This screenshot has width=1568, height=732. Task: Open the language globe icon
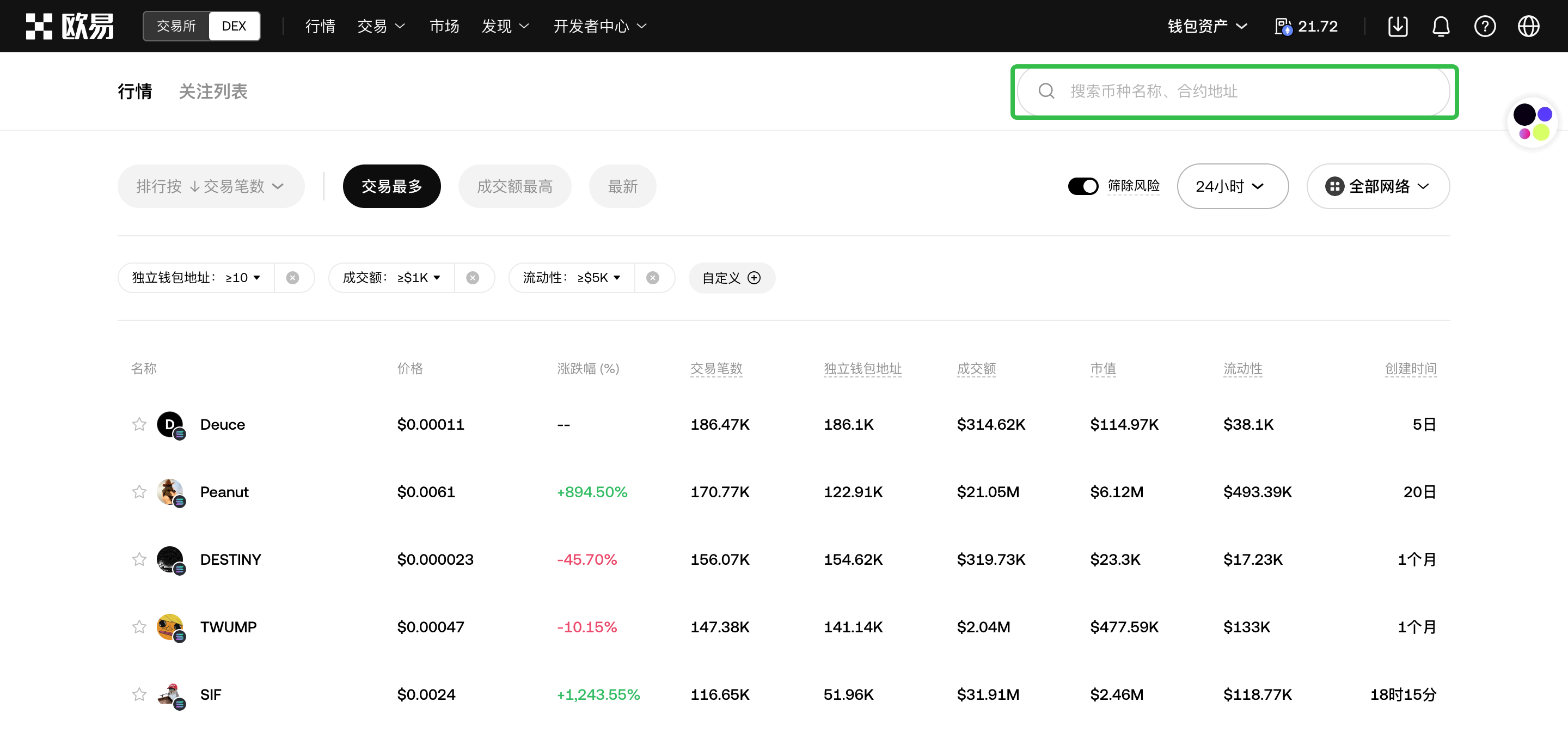coord(1528,26)
